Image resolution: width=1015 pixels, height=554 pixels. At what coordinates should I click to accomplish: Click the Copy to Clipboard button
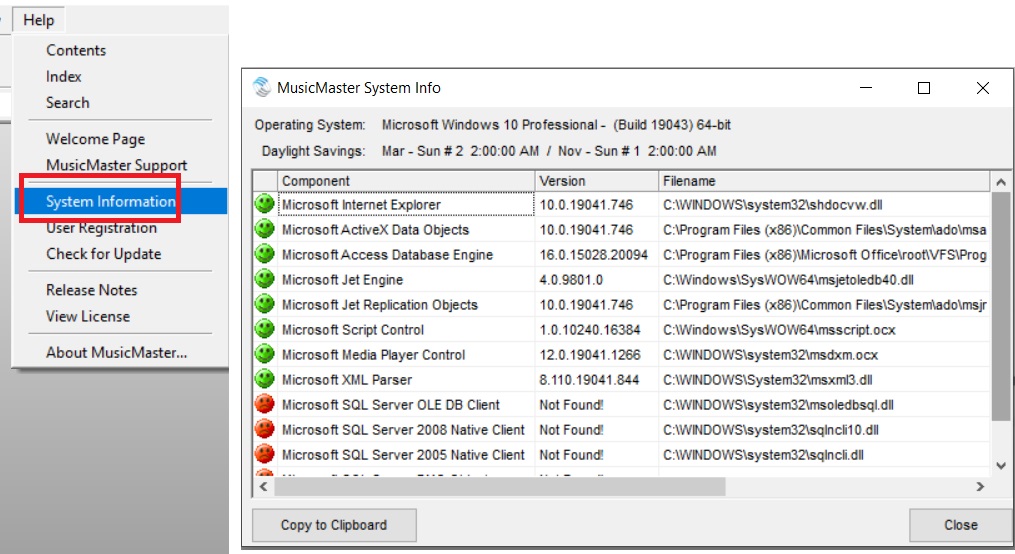[334, 525]
